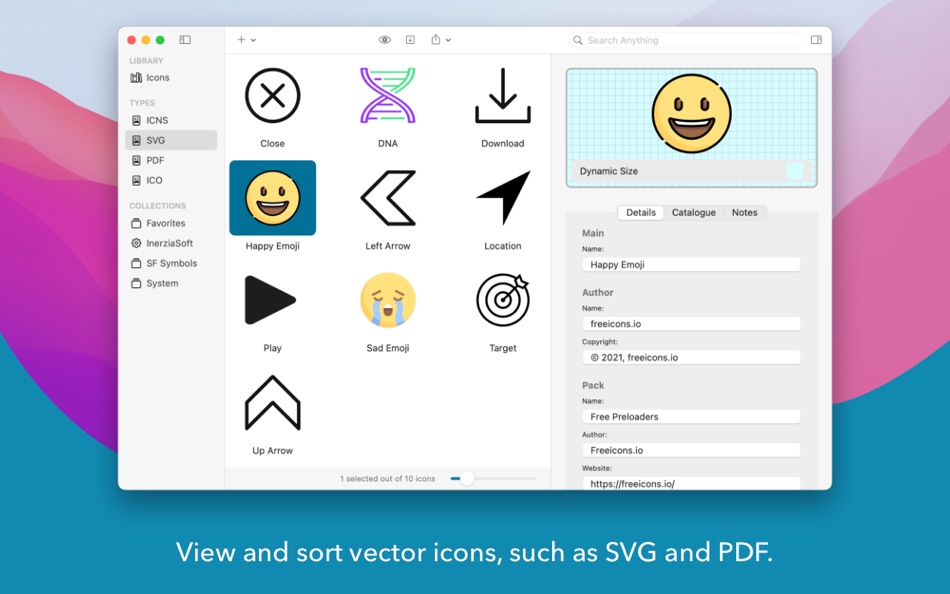This screenshot has width=950, height=594.
Task: Select the Target icon thumbnail
Action: click(x=503, y=300)
